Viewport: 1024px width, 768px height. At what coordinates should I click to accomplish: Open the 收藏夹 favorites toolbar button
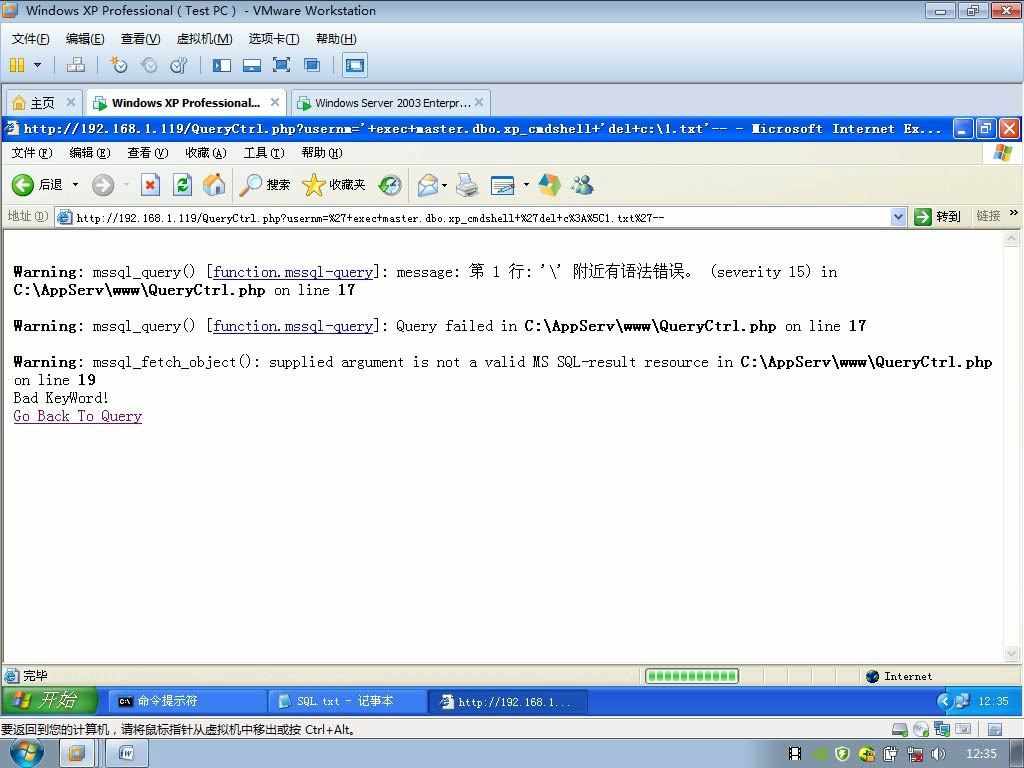[334, 185]
